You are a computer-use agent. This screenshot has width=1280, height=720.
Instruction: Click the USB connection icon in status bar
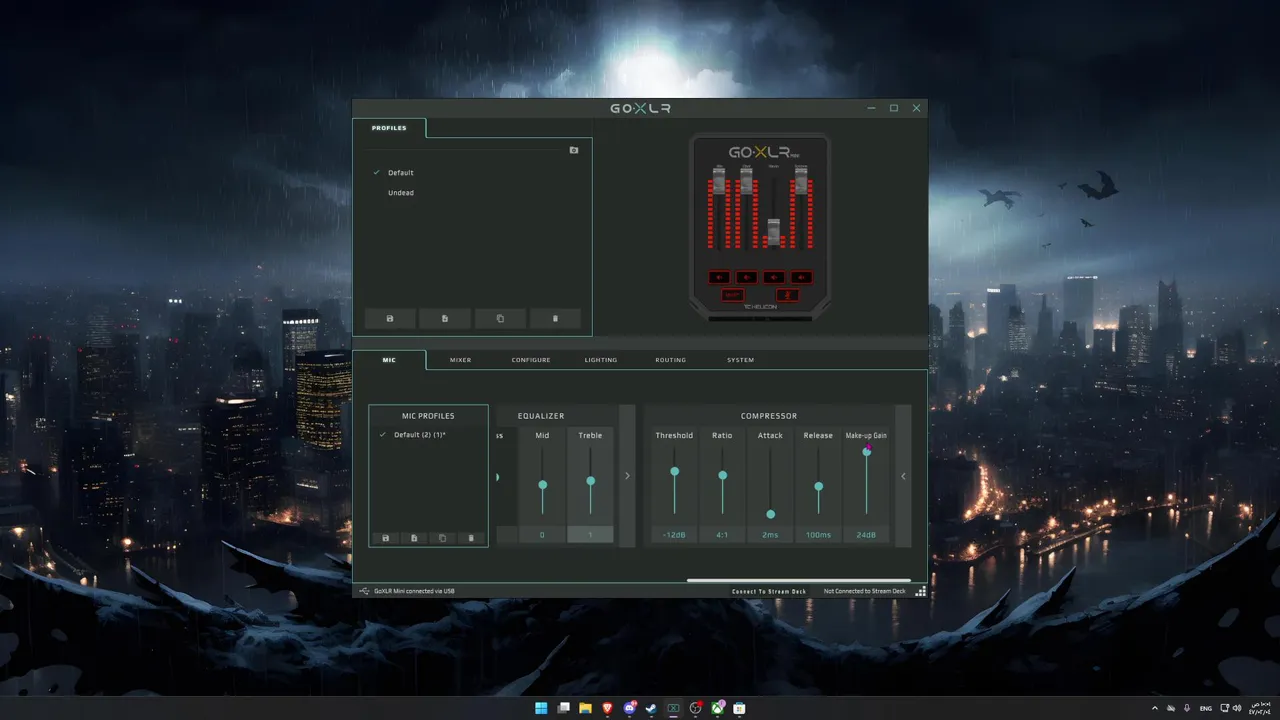(x=365, y=591)
